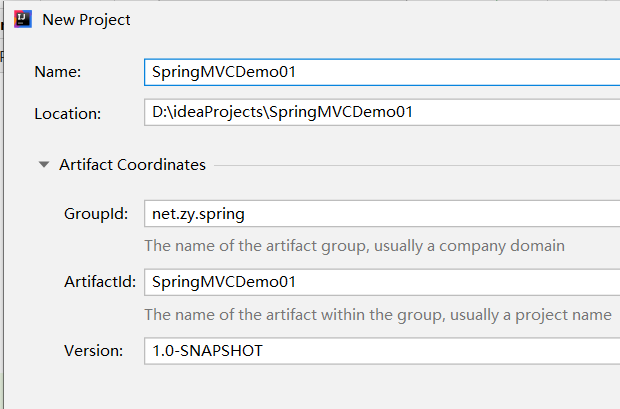620x409 pixels.
Task: Click empty title bar area right of New Project
Action: coord(380,20)
